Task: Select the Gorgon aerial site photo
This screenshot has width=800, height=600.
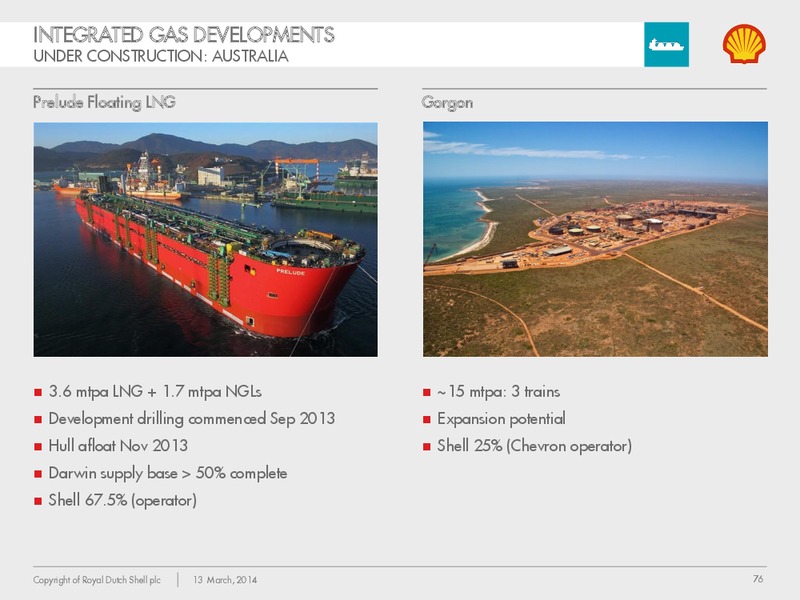Action: [x=595, y=239]
